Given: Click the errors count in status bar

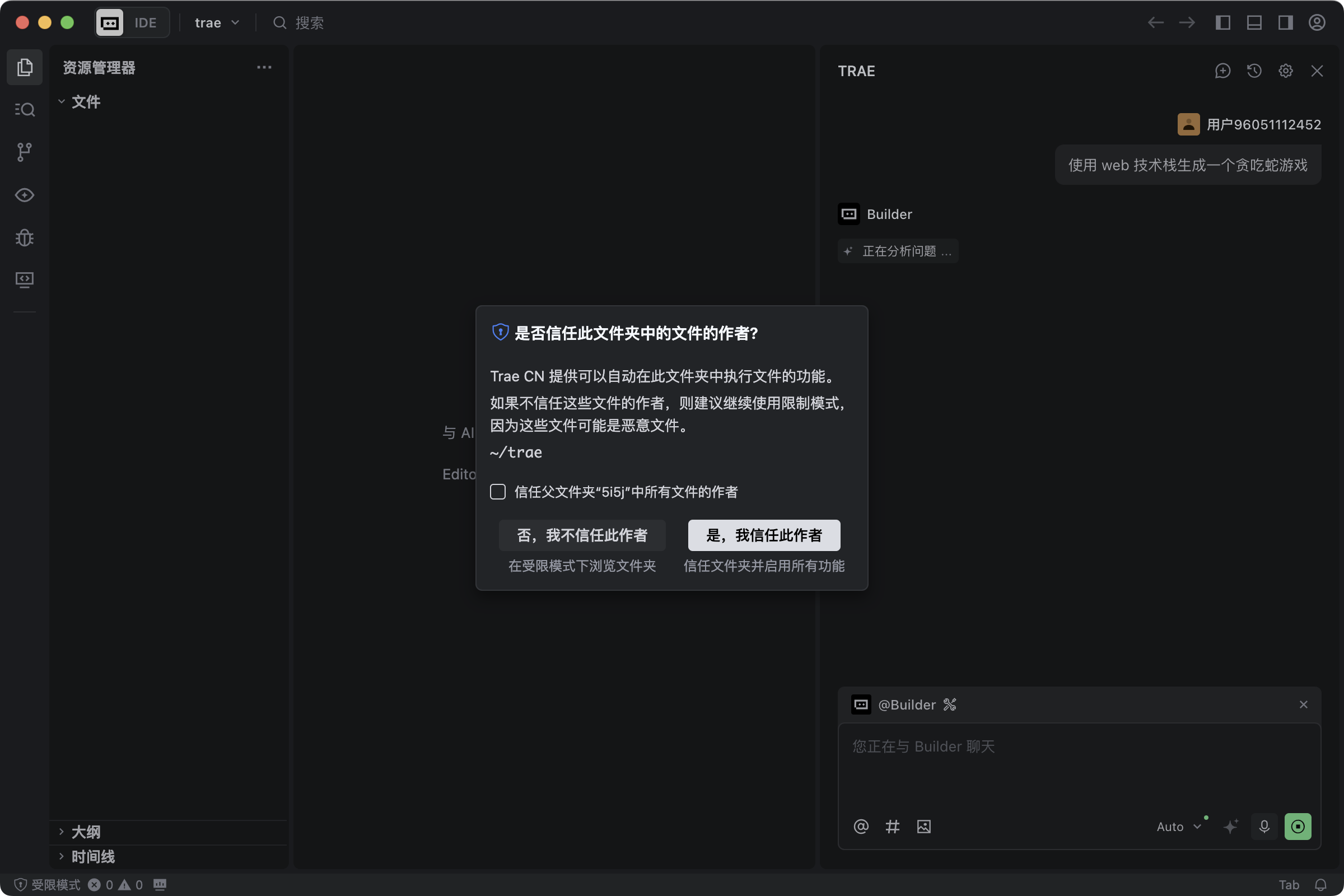Looking at the screenshot, I should tap(101, 885).
